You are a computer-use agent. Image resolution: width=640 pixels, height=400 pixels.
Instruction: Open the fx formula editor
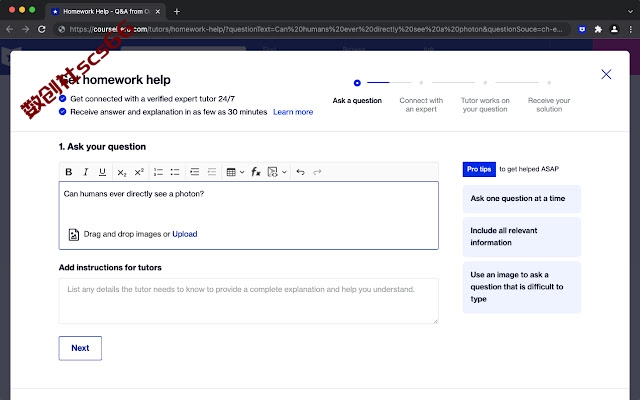(256, 172)
